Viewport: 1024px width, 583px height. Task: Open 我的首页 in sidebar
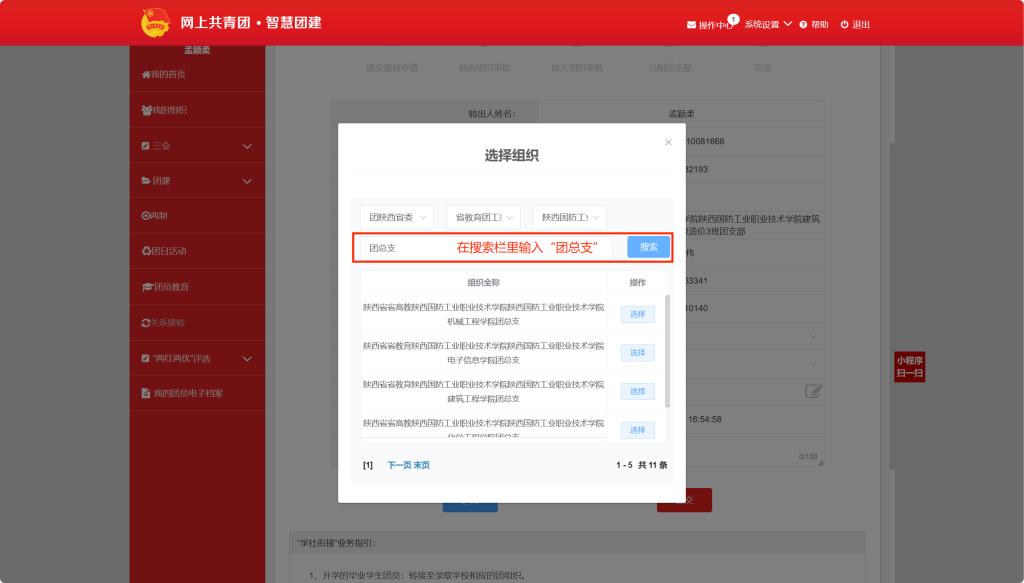pos(168,74)
